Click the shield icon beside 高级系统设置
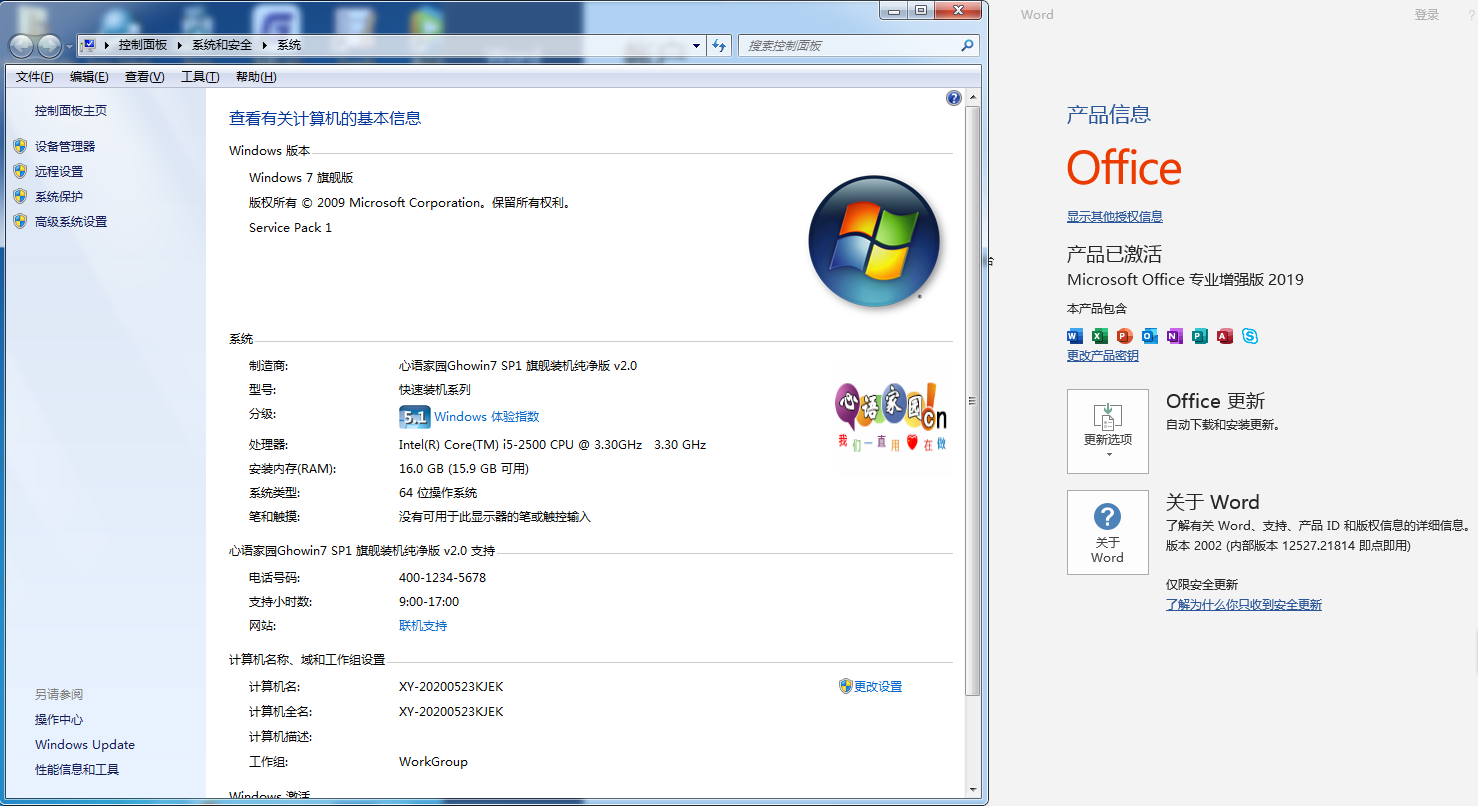 coord(20,221)
